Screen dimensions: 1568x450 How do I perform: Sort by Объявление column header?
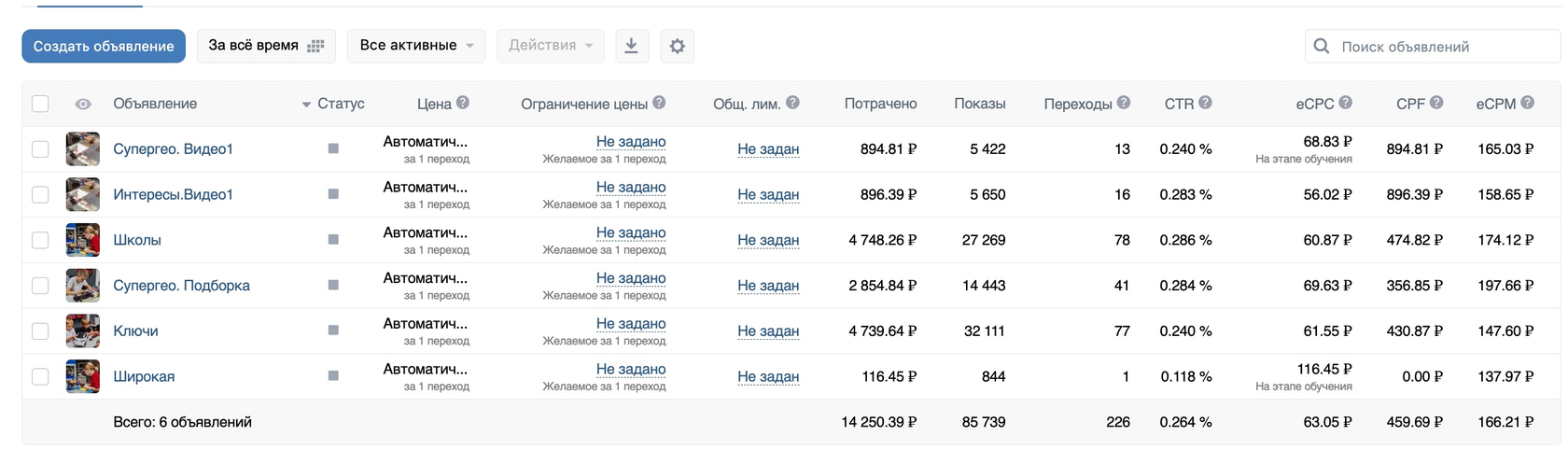tap(155, 104)
